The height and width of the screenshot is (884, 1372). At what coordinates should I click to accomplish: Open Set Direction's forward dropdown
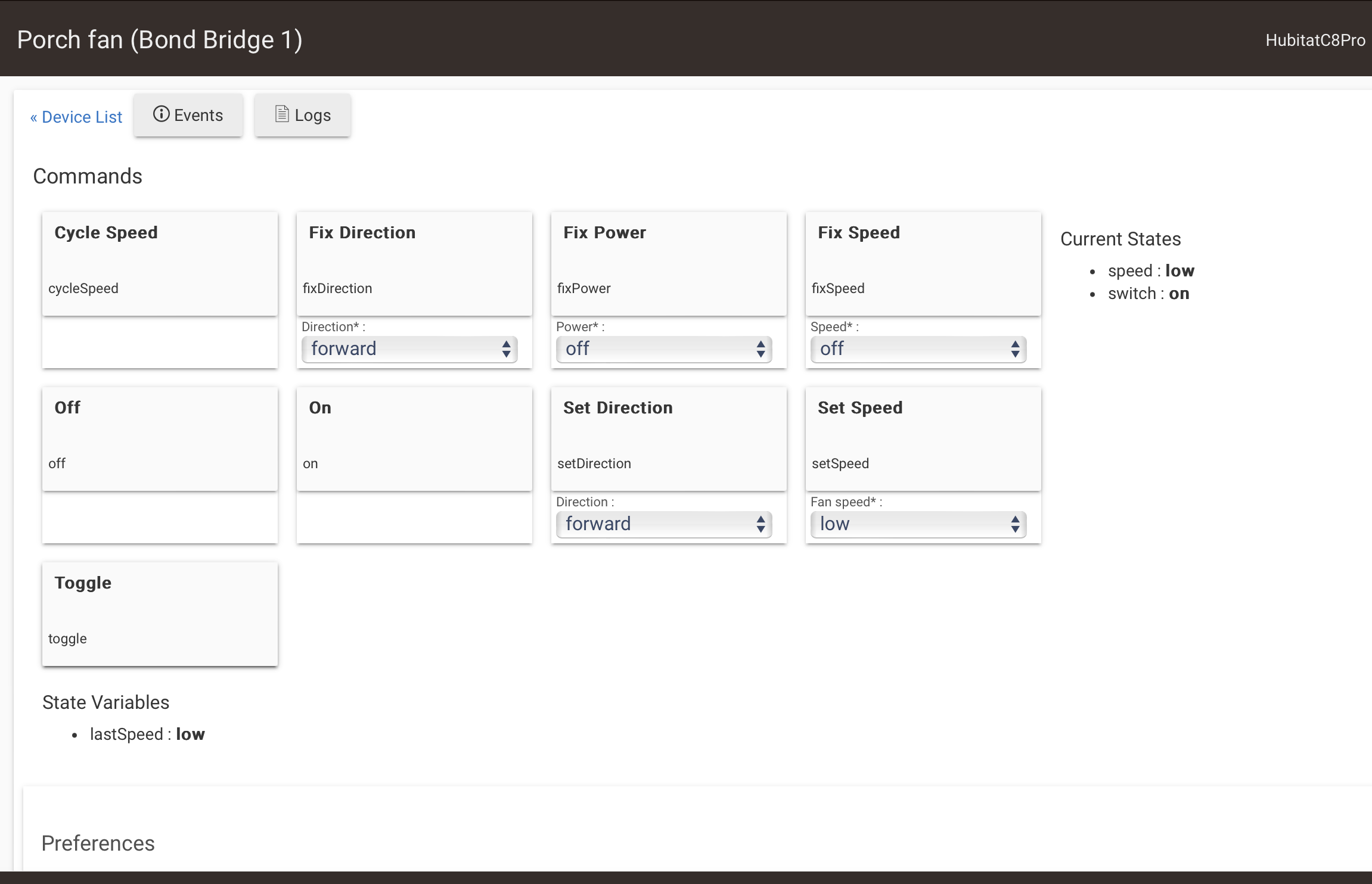coord(664,524)
